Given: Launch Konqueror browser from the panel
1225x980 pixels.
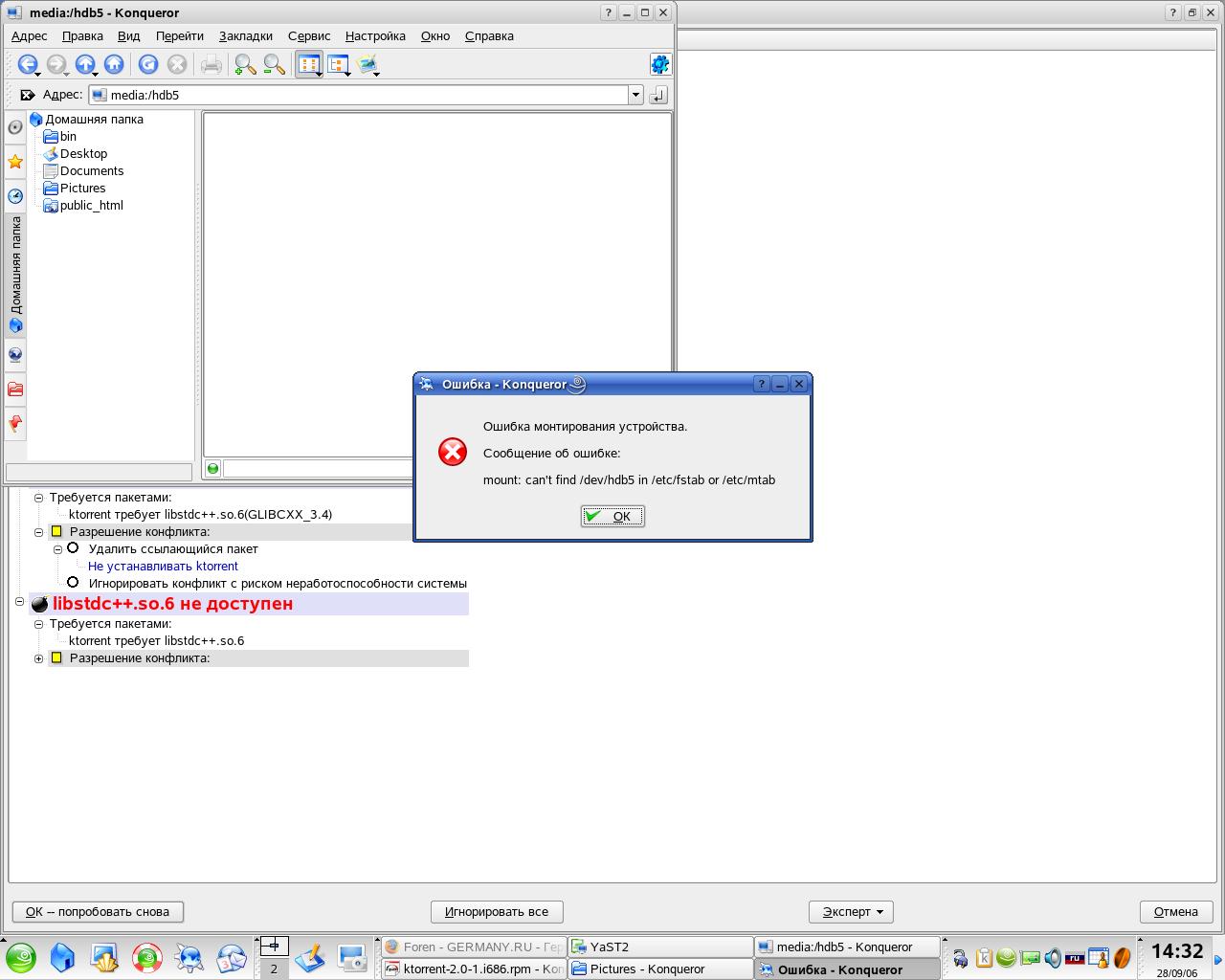Looking at the screenshot, I should [x=189, y=957].
